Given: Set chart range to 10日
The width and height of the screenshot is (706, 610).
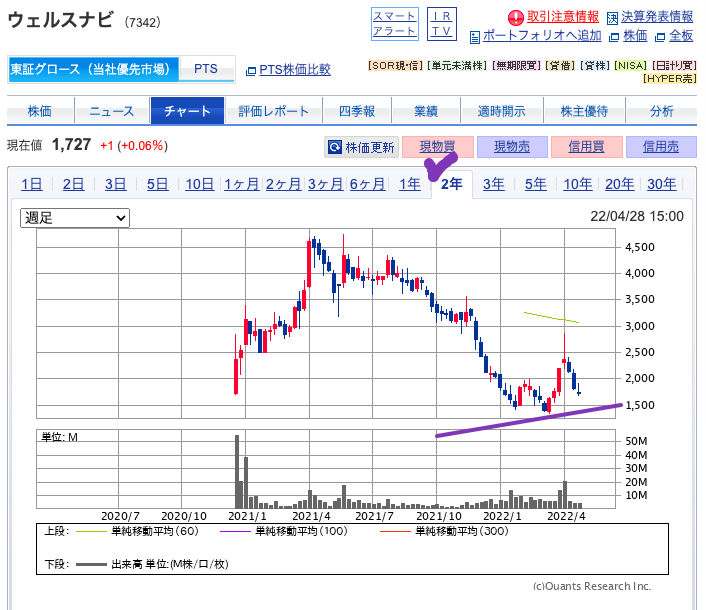Looking at the screenshot, I should point(199,184).
